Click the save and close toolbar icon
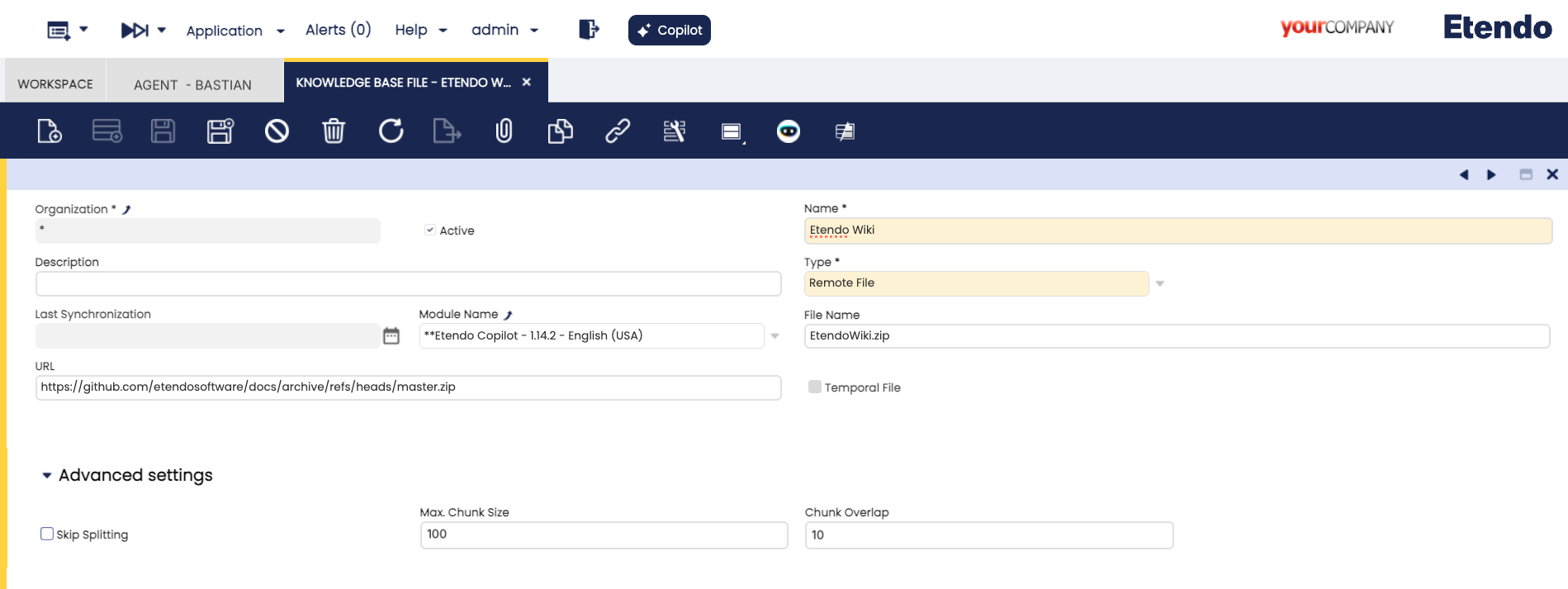Image resolution: width=1568 pixels, height=589 pixels. 220,131
